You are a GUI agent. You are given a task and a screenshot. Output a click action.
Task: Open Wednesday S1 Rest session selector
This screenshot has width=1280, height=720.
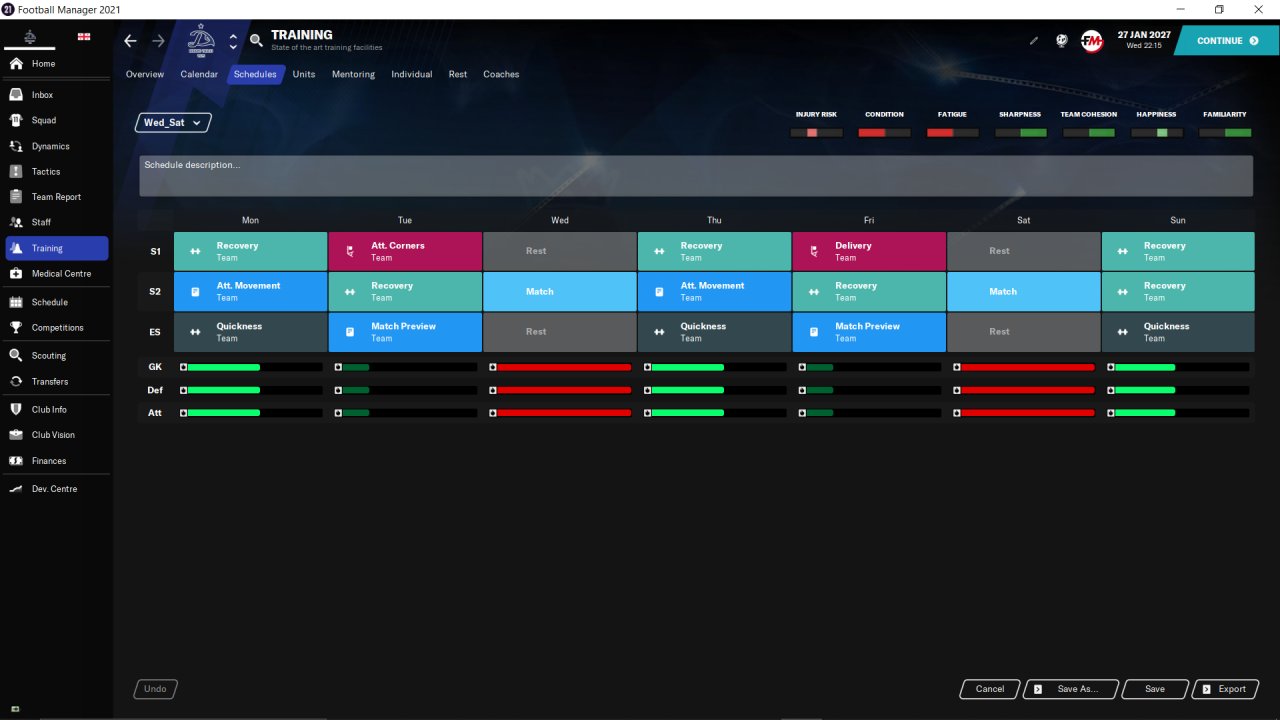560,251
